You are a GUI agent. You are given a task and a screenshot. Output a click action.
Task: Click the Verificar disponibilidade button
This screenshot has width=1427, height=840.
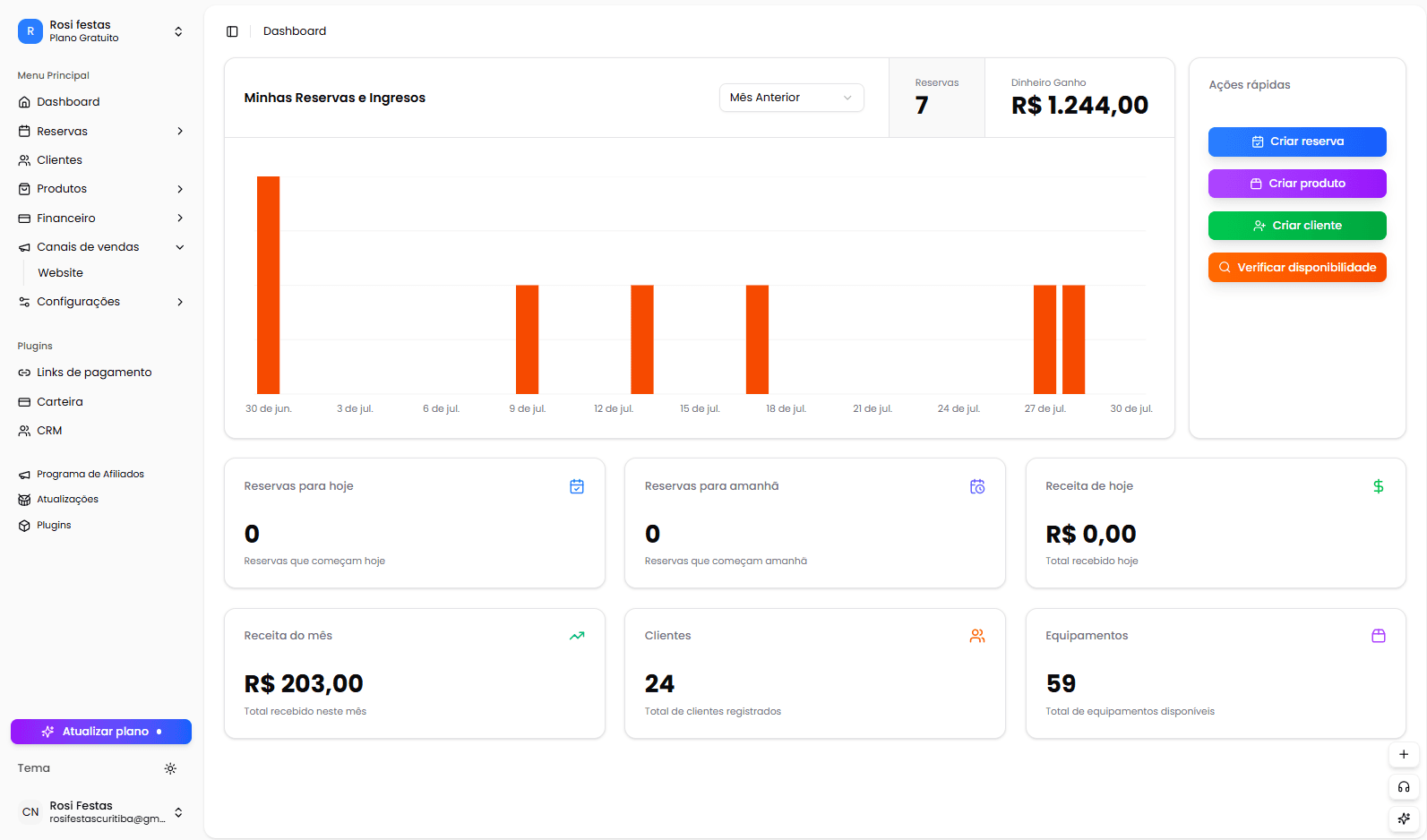tap(1296, 268)
